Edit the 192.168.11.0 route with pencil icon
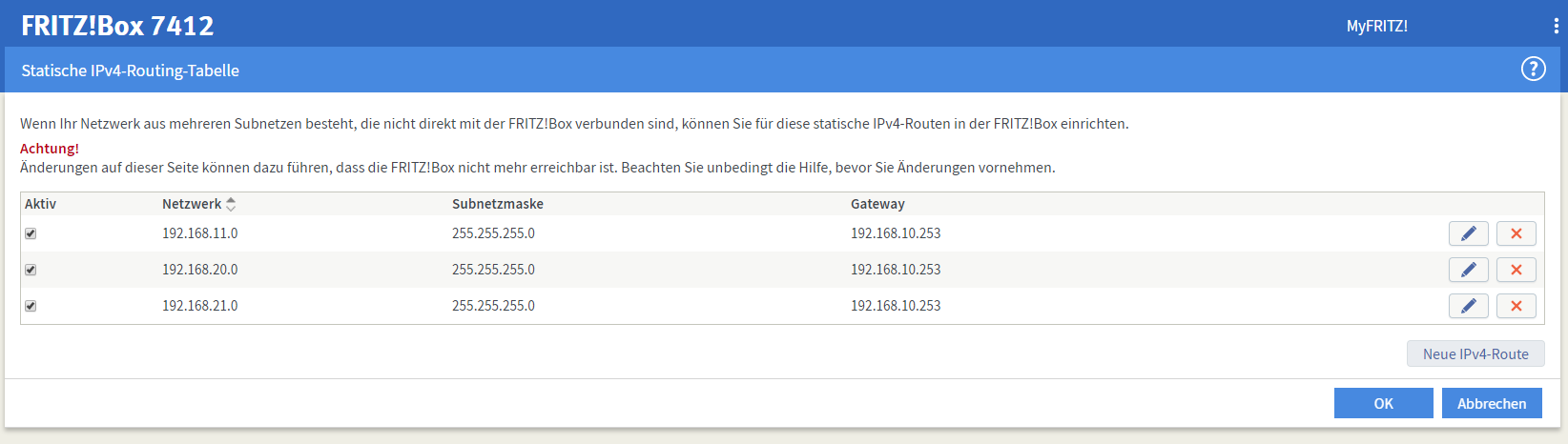The width and height of the screenshot is (1568, 444). [1469, 233]
